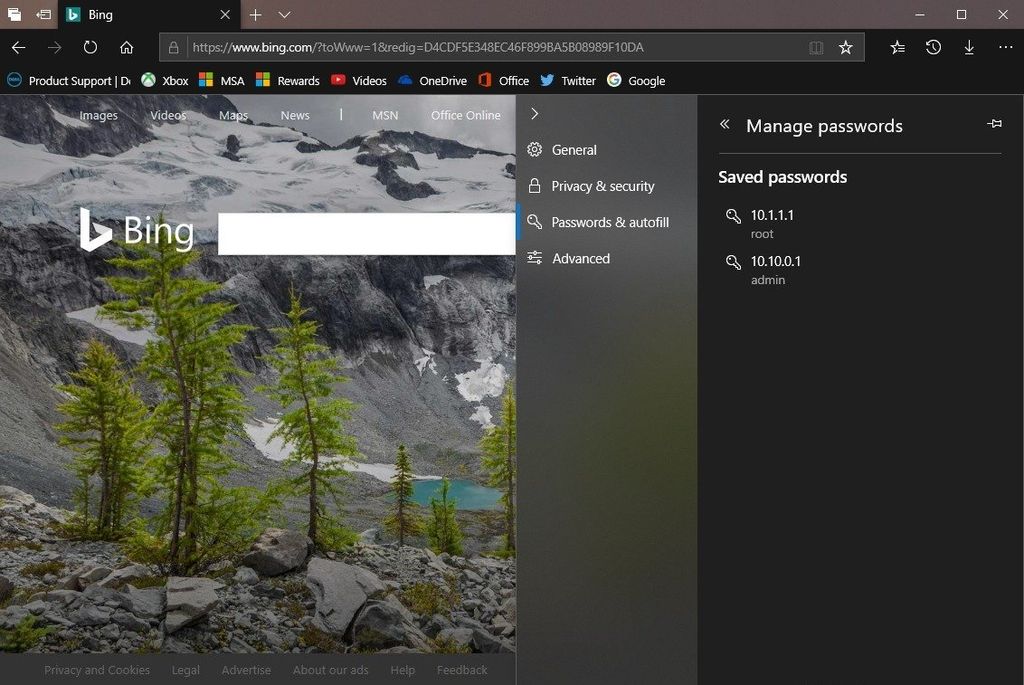Pin the Manage passwords panel
The height and width of the screenshot is (685, 1024).
pyautogui.click(x=994, y=123)
